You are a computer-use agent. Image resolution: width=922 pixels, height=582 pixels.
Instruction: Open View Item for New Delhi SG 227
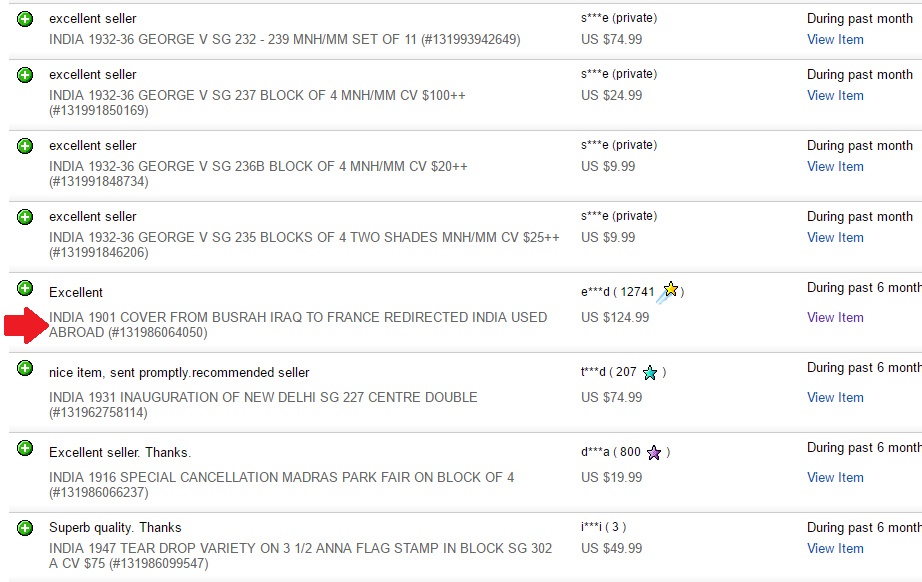pyautogui.click(x=835, y=397)
